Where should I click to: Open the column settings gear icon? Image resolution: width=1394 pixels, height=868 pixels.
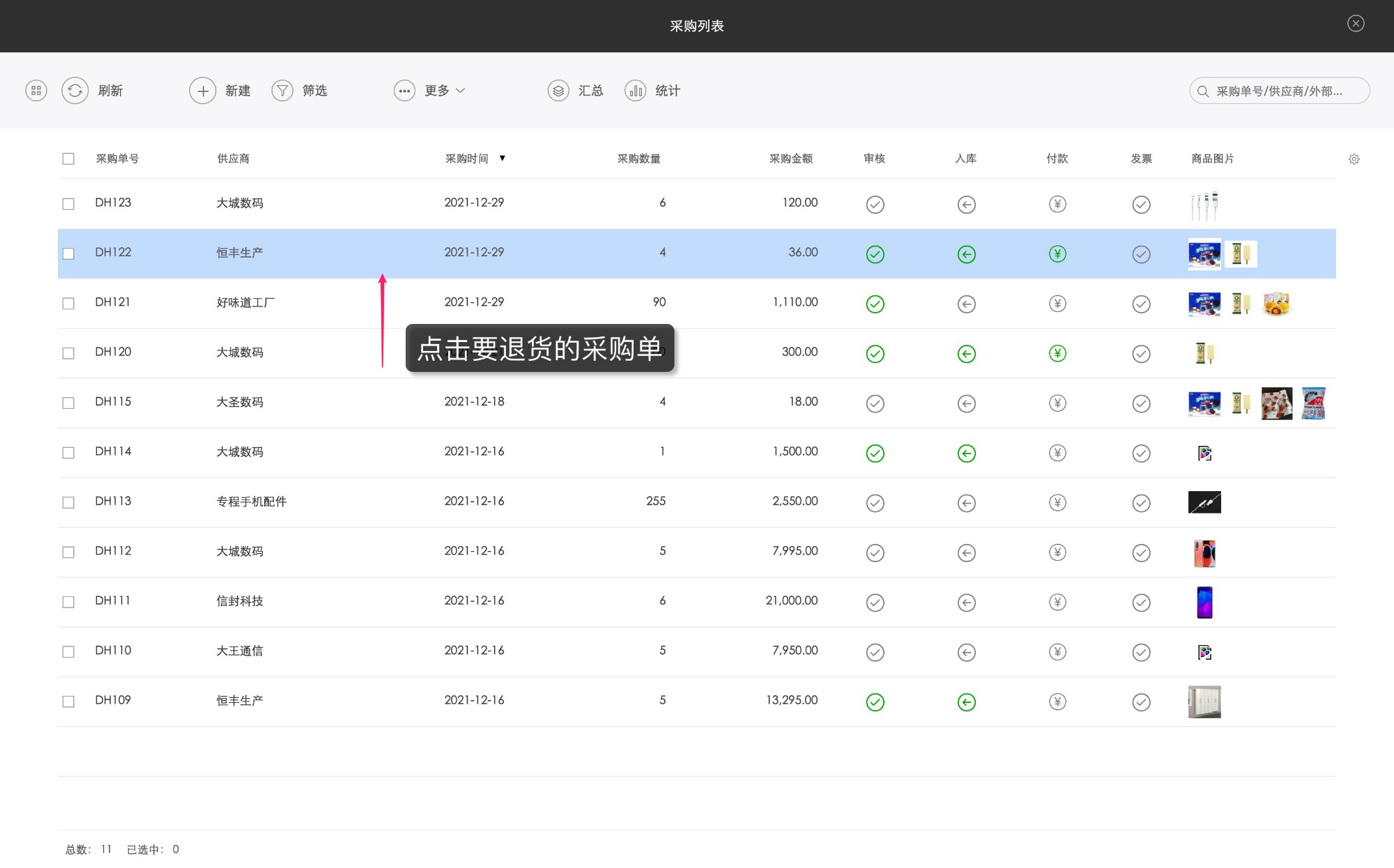point(1354,159)
